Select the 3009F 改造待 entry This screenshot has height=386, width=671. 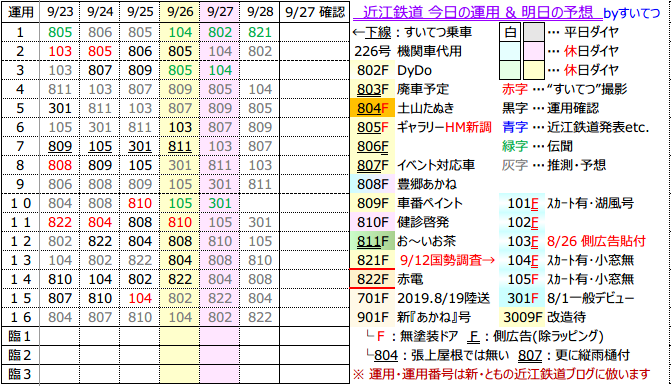coord(544,317)
